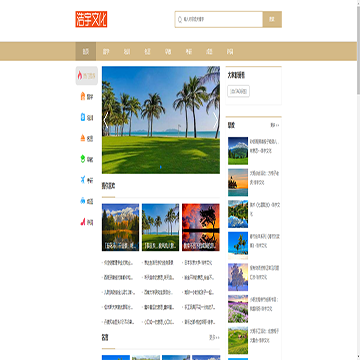Select the green sidebar category icon

tap(83, 159)
